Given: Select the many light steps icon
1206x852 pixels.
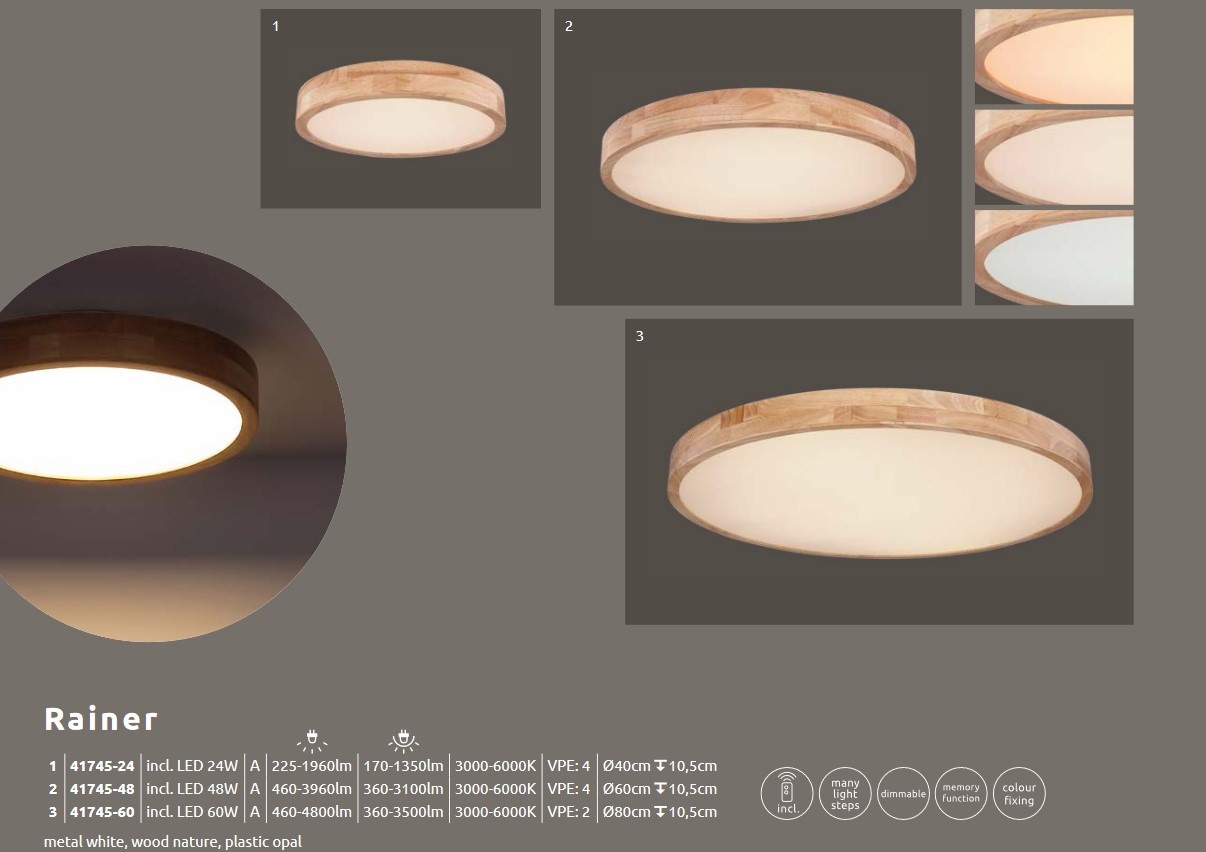Looking at the screenshot, I should tap(845, 794).
